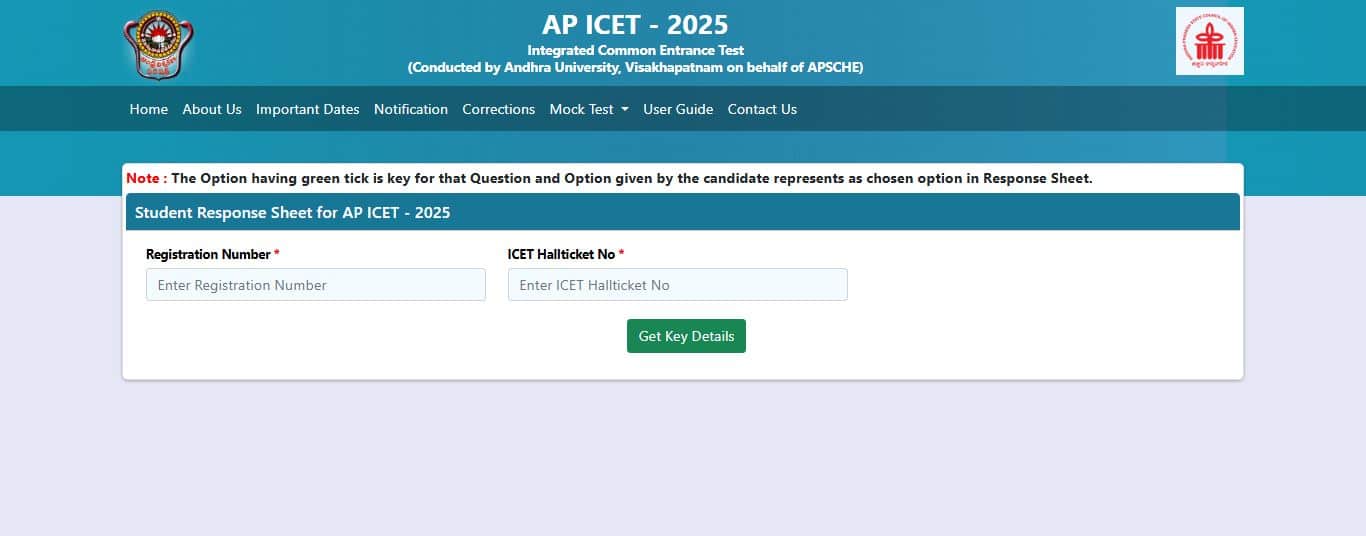This screenshot has height=536, width=1366.
Task: Click the Student Response Sheet panel header
Action: click(683, 212)
